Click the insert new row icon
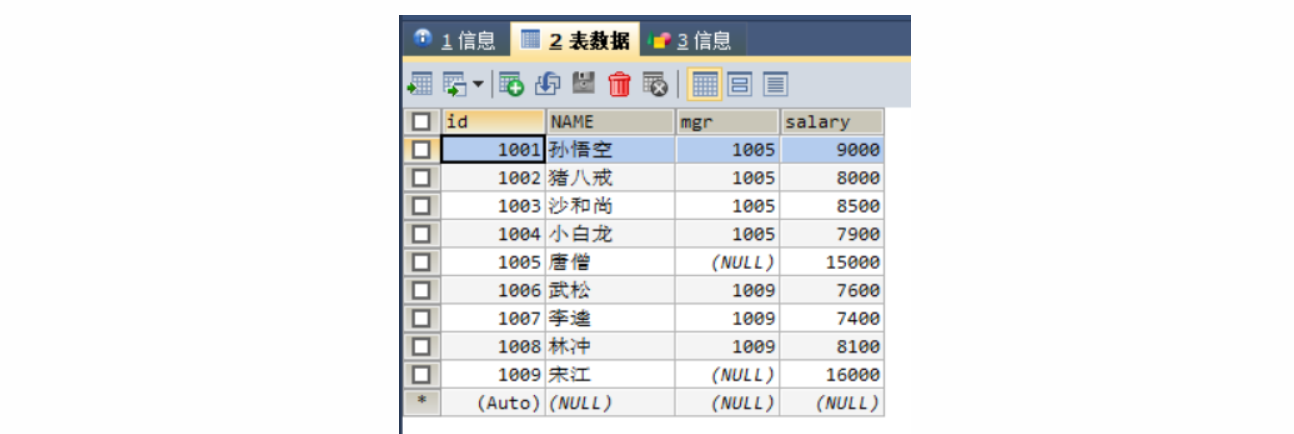 point(512,84)
